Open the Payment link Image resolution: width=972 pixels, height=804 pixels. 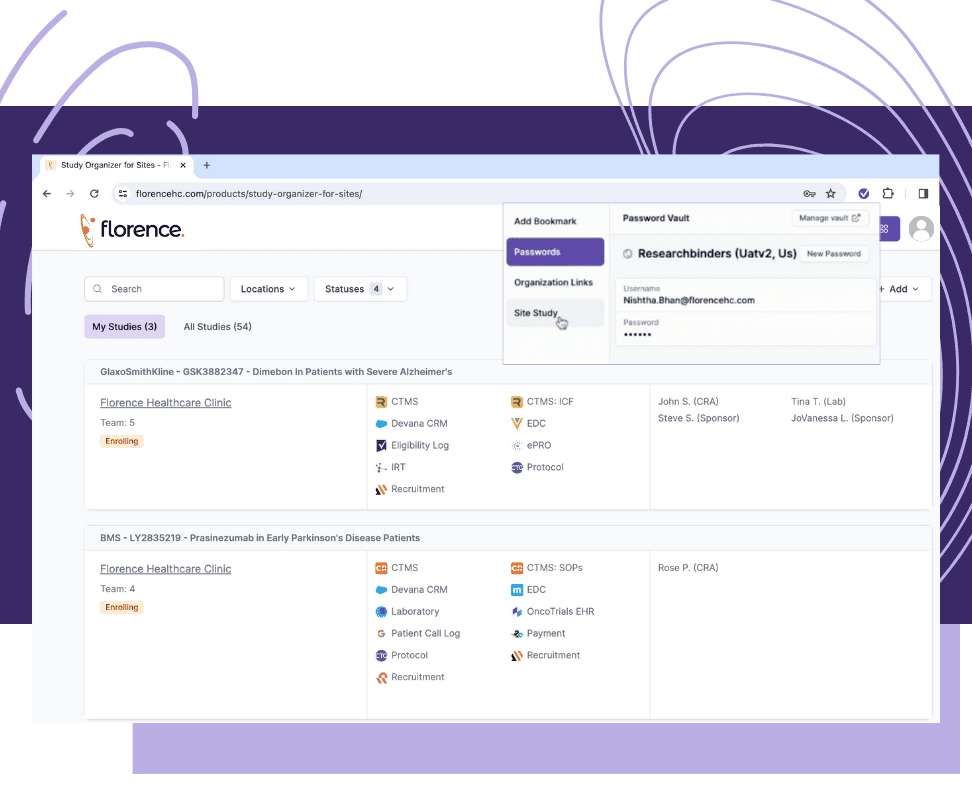[x=538, y=633]
